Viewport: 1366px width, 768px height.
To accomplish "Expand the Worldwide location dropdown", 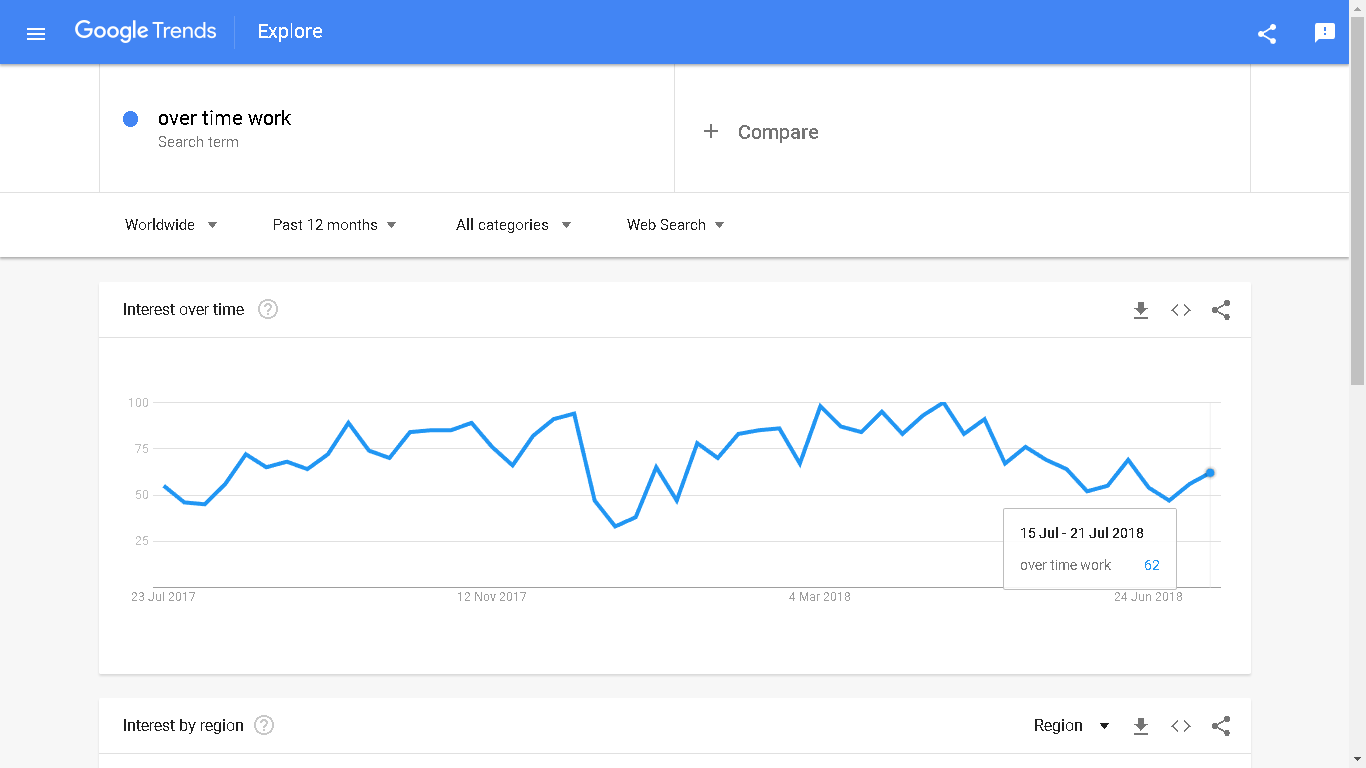I will (x=171, y=225).
